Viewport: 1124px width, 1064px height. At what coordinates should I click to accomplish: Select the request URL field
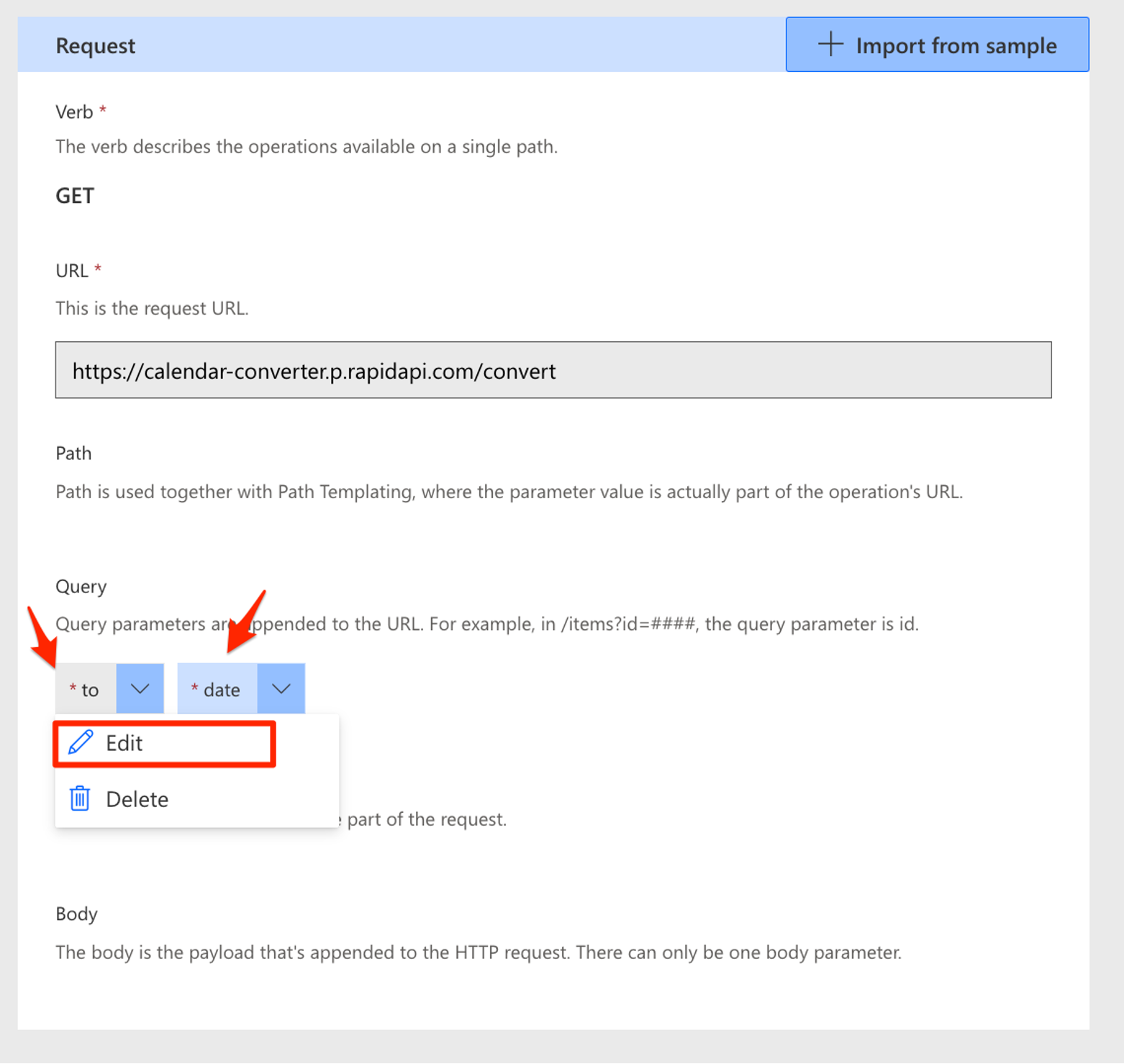pos(553,370)
